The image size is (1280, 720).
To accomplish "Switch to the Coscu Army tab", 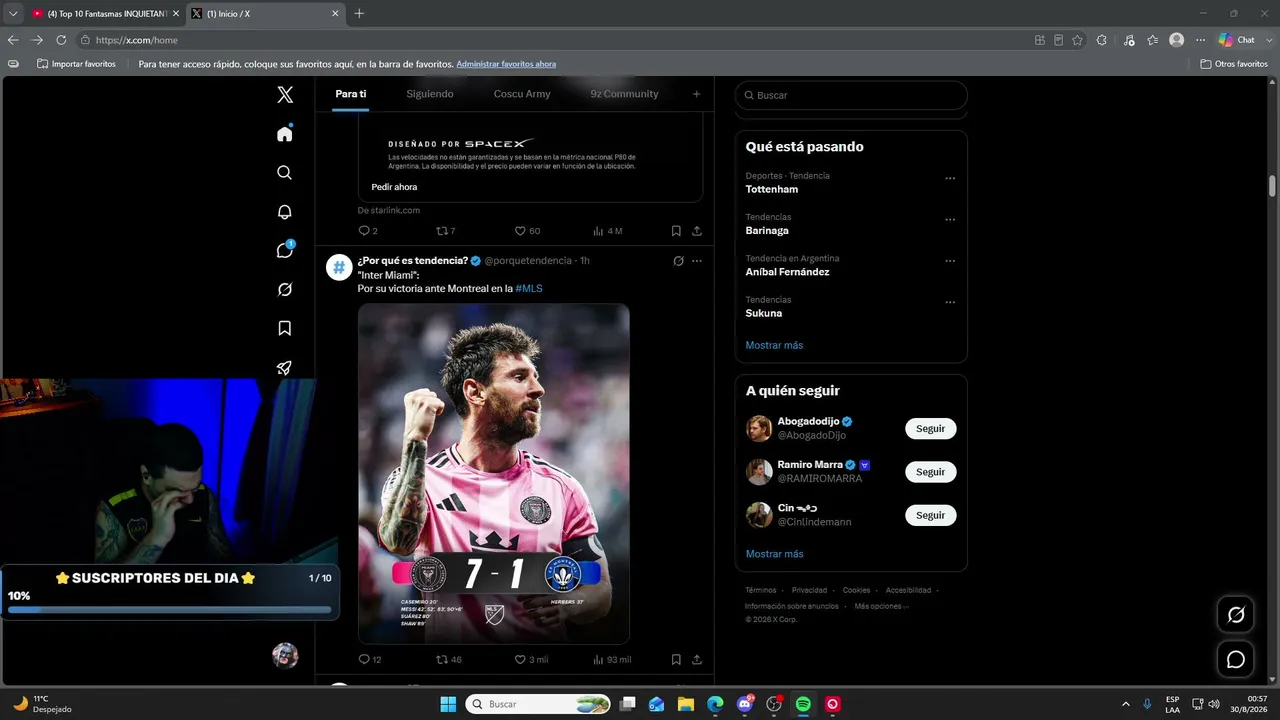I will coord(522,94).
